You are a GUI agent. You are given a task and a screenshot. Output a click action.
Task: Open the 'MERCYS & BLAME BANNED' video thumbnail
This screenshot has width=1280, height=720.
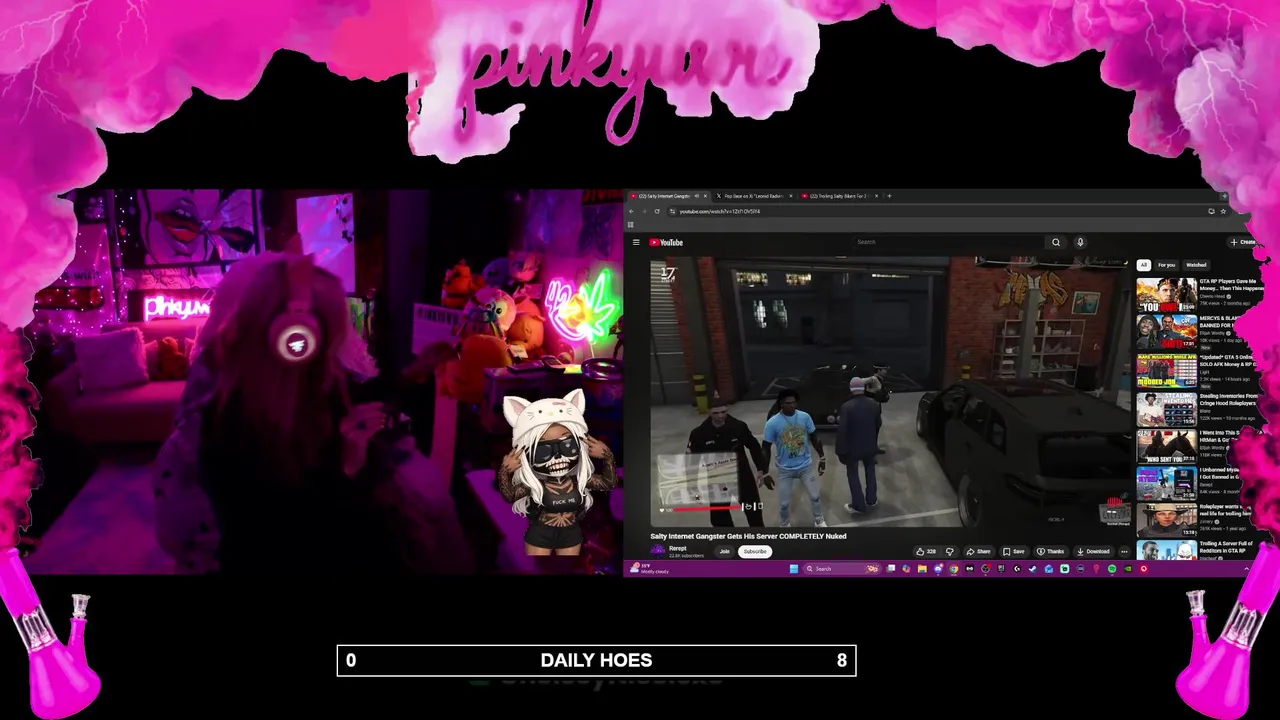[1166, 333]
